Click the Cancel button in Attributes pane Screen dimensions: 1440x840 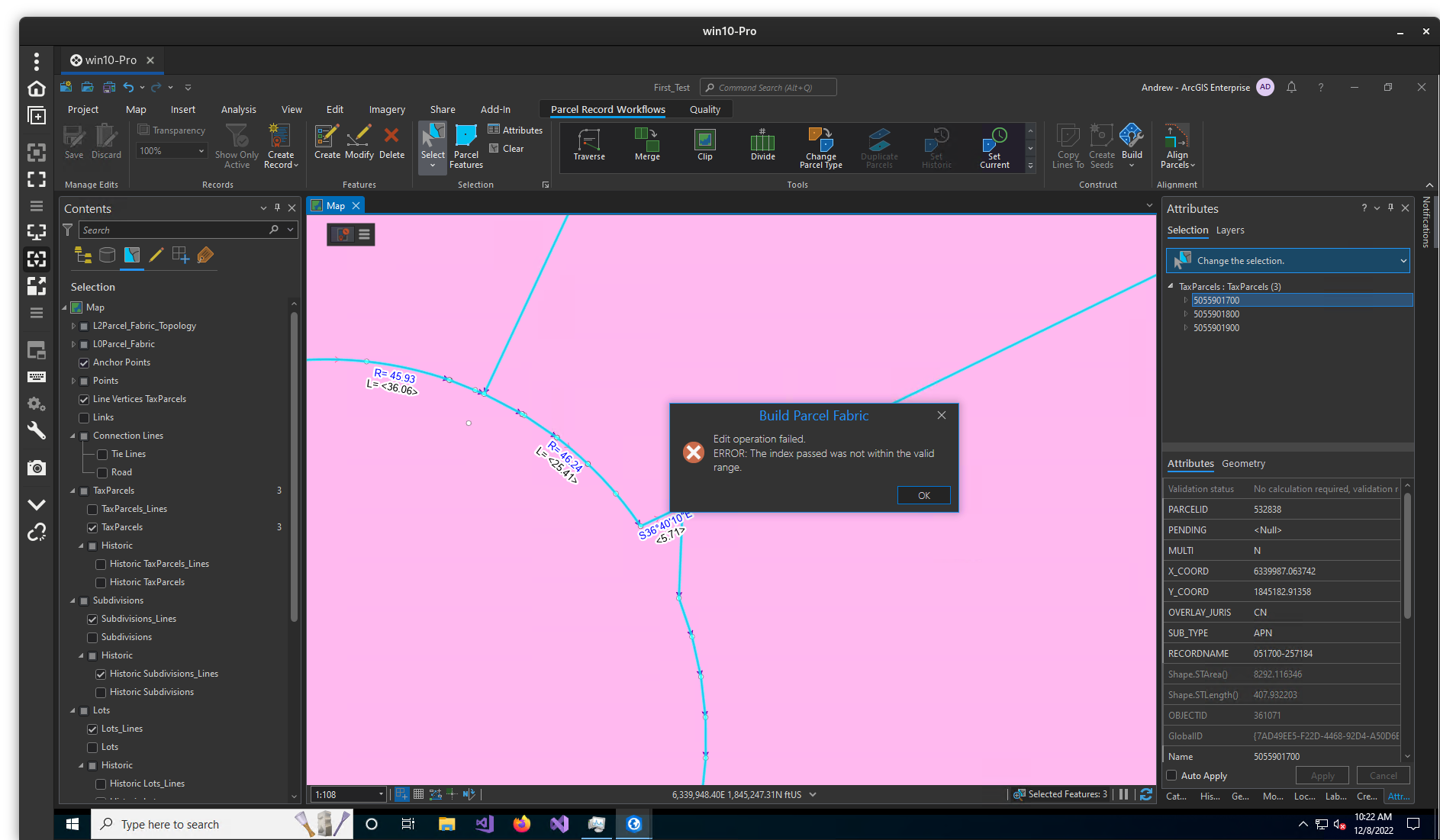pos(1383,776)
